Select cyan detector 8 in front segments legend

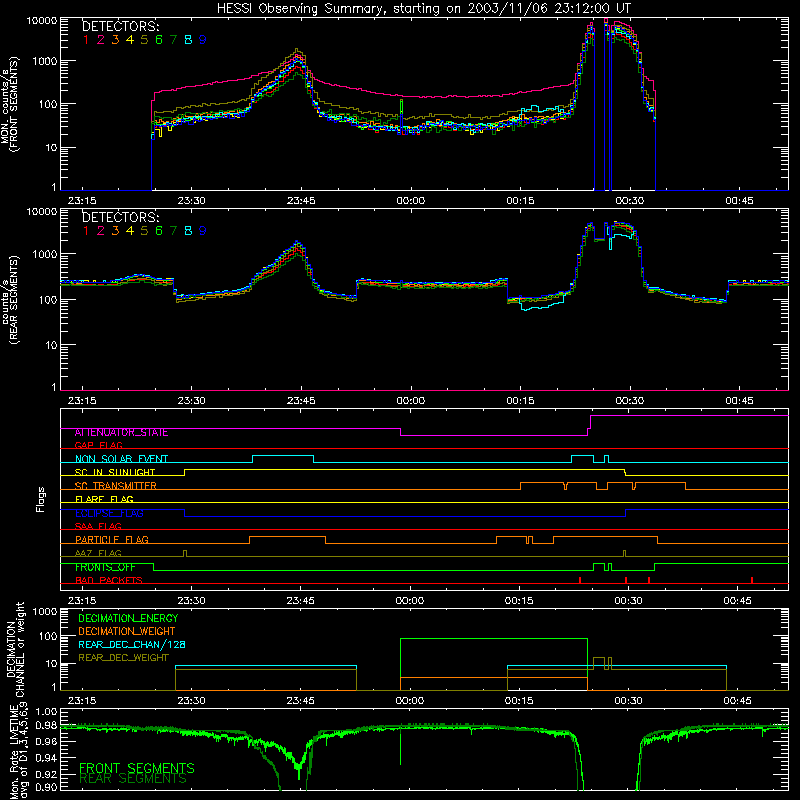(188, 39)
